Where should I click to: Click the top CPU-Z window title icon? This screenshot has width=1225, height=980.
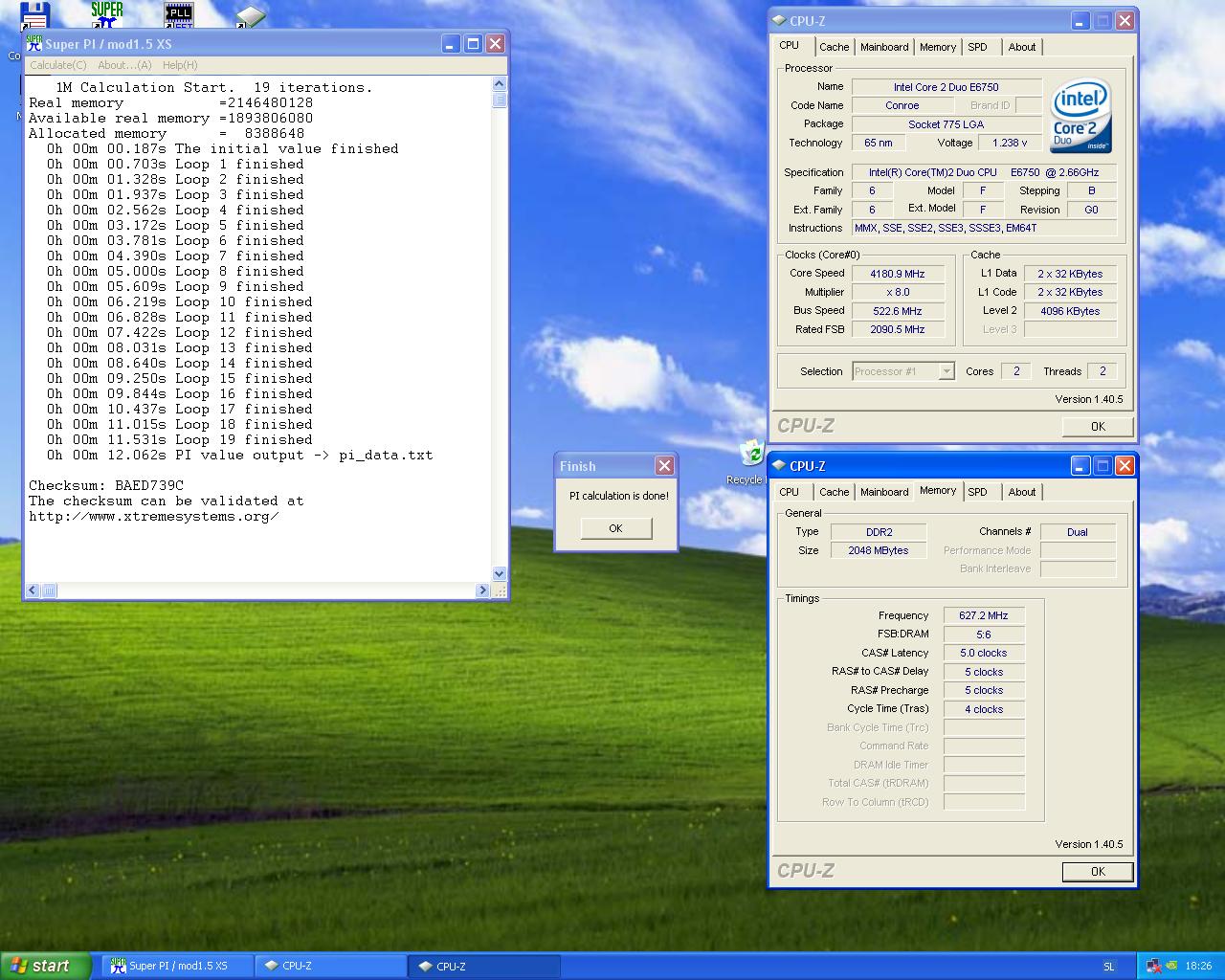click(779, 20)
